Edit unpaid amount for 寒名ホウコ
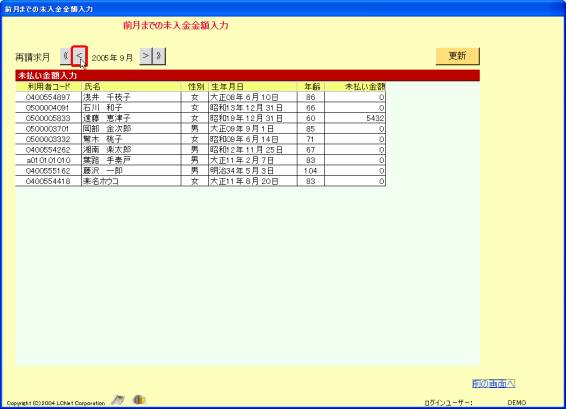The image size is (566, 409). click(x=355, y=181)
